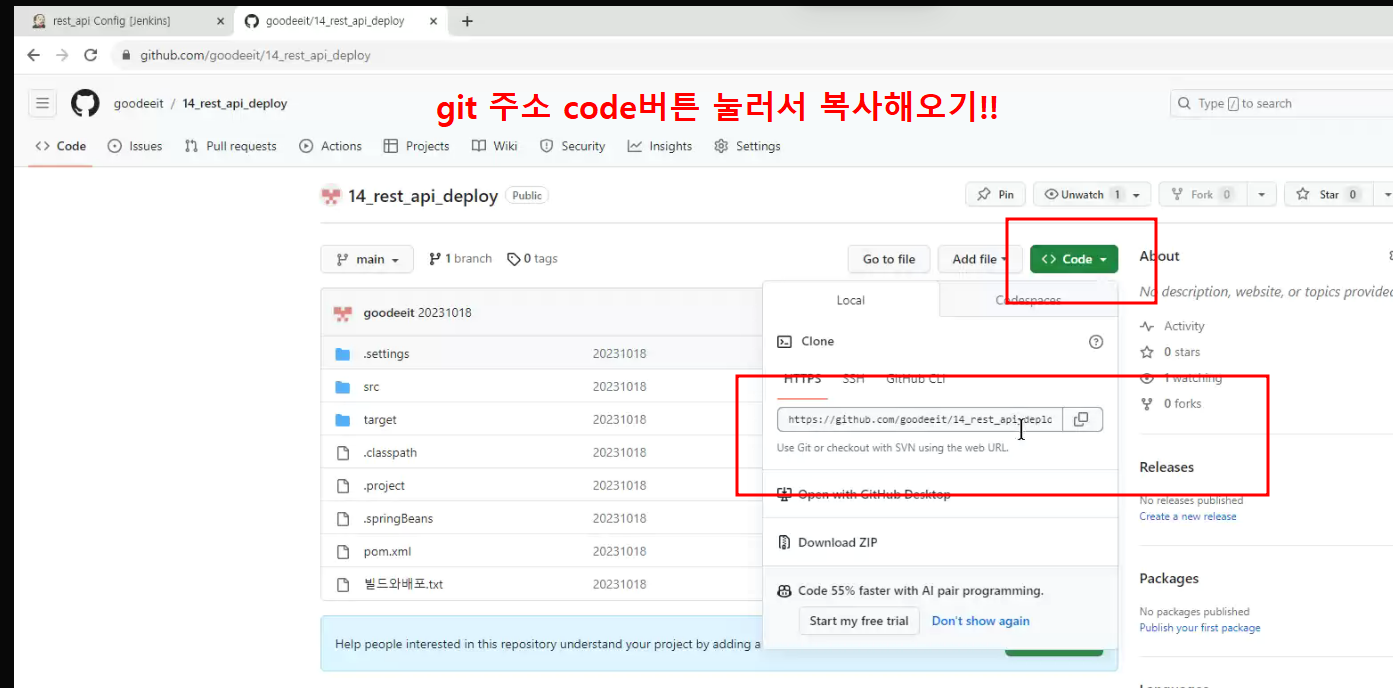Open the Wiki tab

tap(495, 146)
